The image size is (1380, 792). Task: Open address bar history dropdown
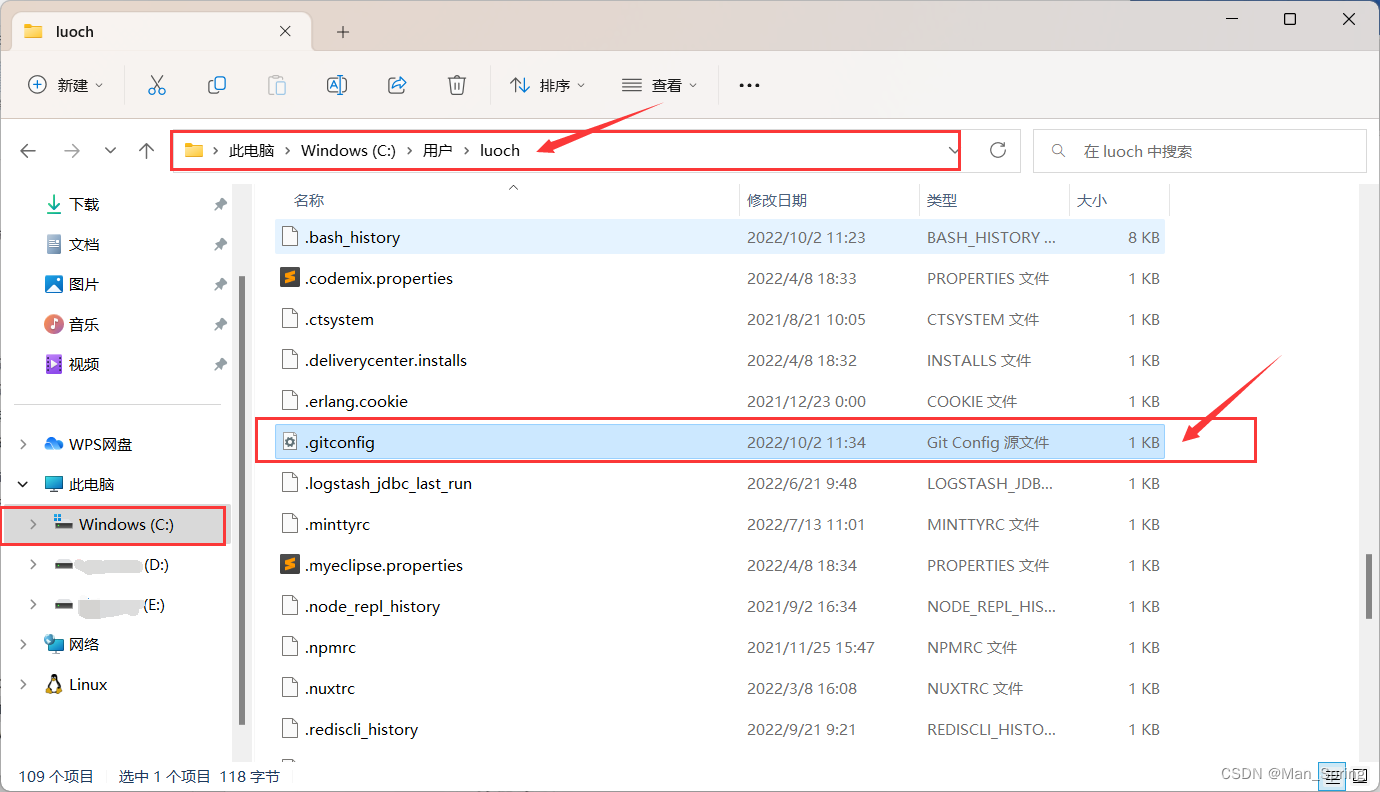pyautogui.click(x=951, y=151)
